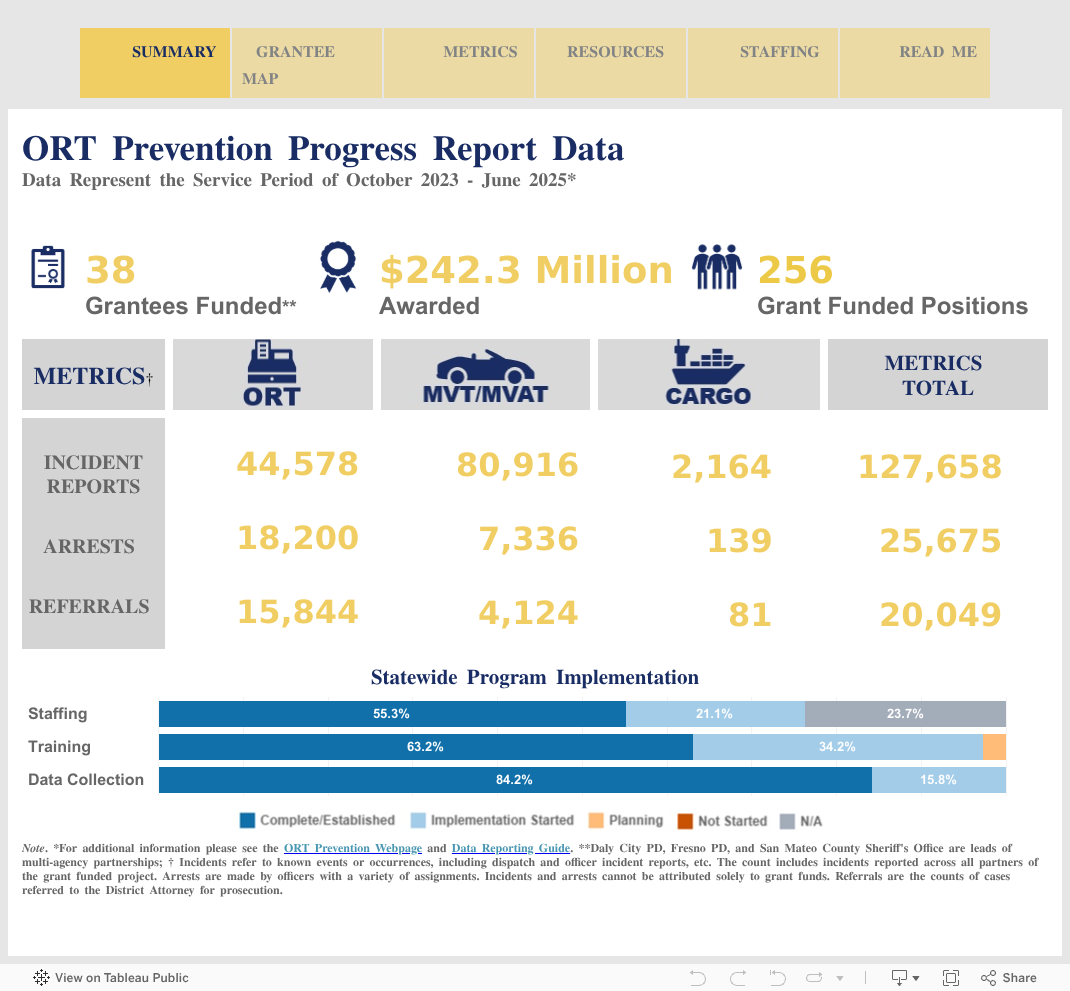The height and width of the screenshot is (991, 1070).
Task: Expand the Refresh options dropdown arrow
Action: point(840,978)
